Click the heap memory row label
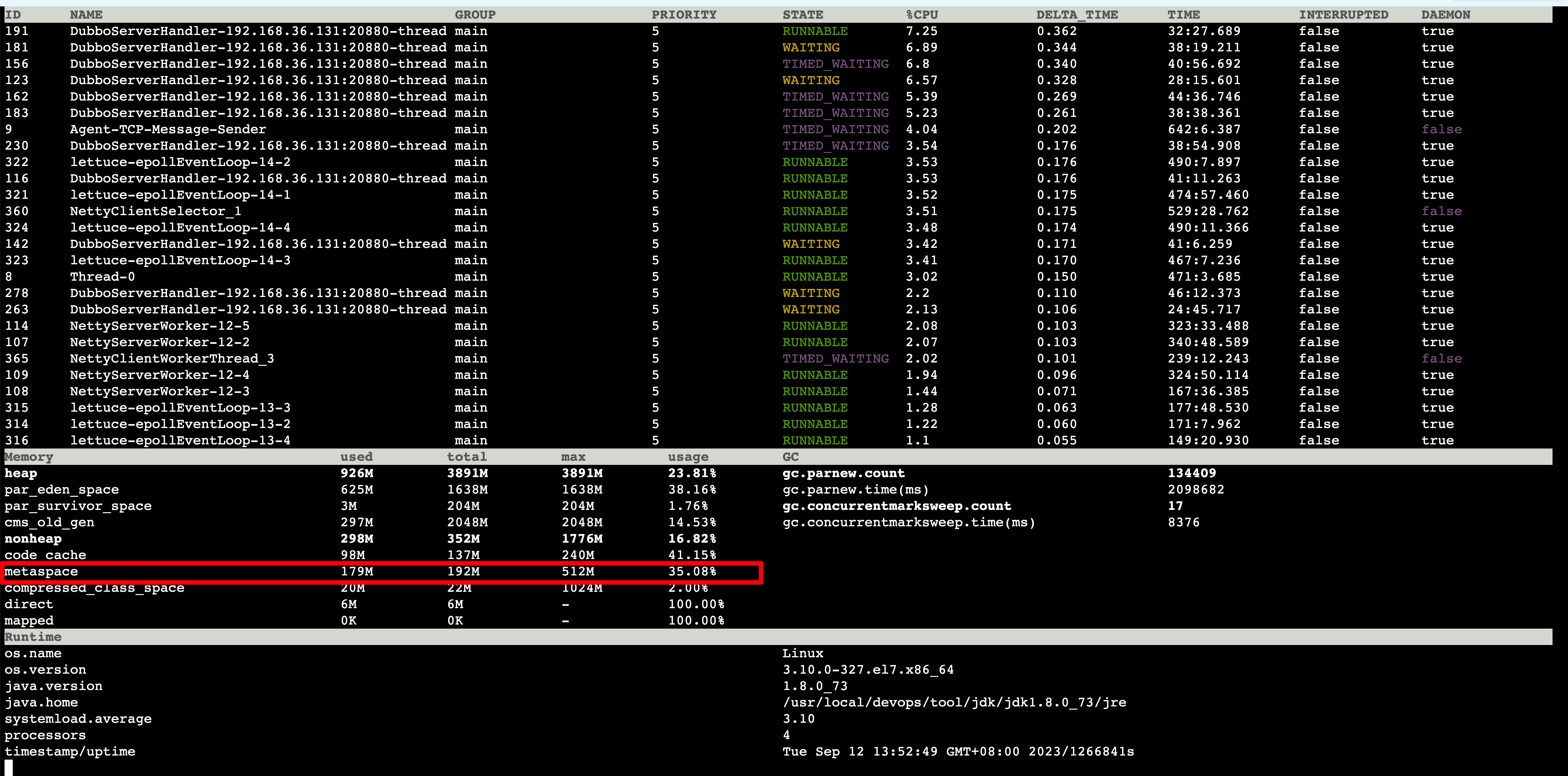Image resolution: width=1568 pixels, height=776 pixels. pyautogui.click(x=20, y=474)
